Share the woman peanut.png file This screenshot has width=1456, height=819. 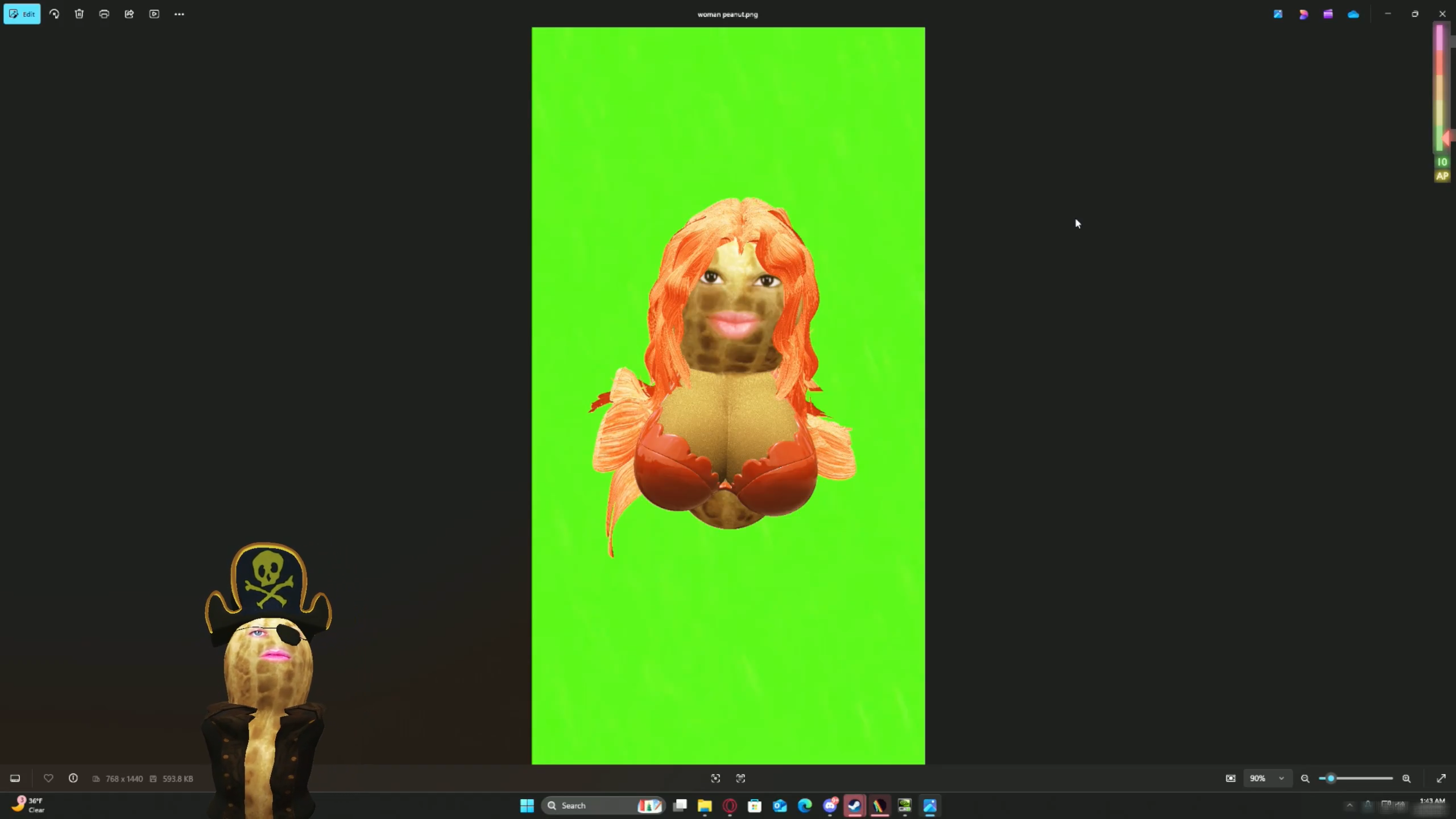coord(129,14)
